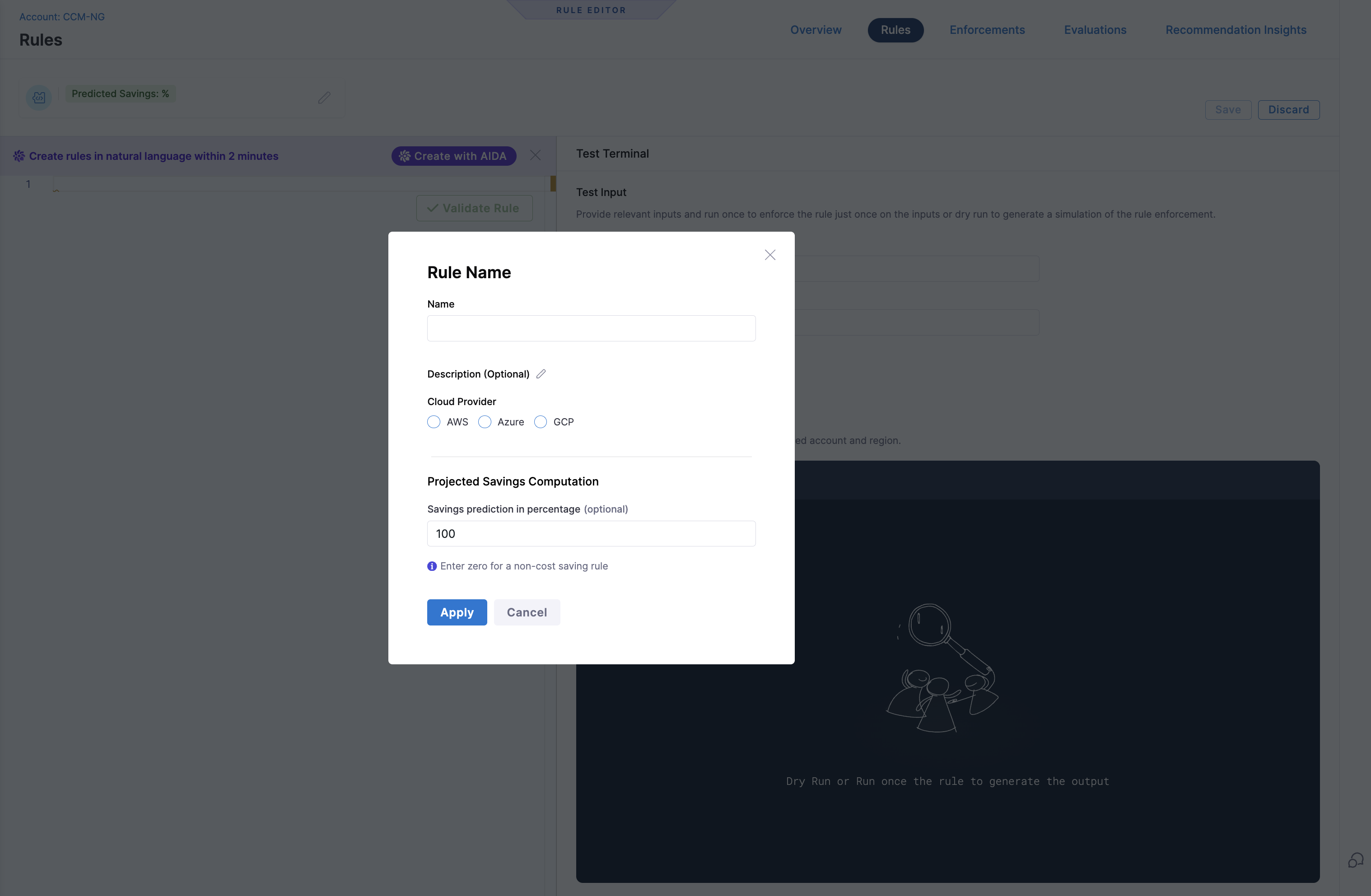Click the AIDA sparkle icon in banner
Viewport: 1371px width, 896px height.
19,156
